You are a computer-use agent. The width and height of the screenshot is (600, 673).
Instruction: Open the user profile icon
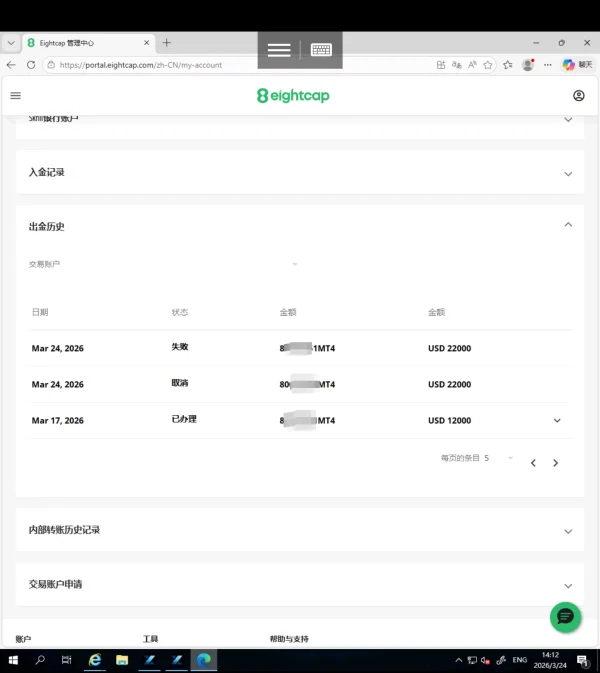pos(579,95)
